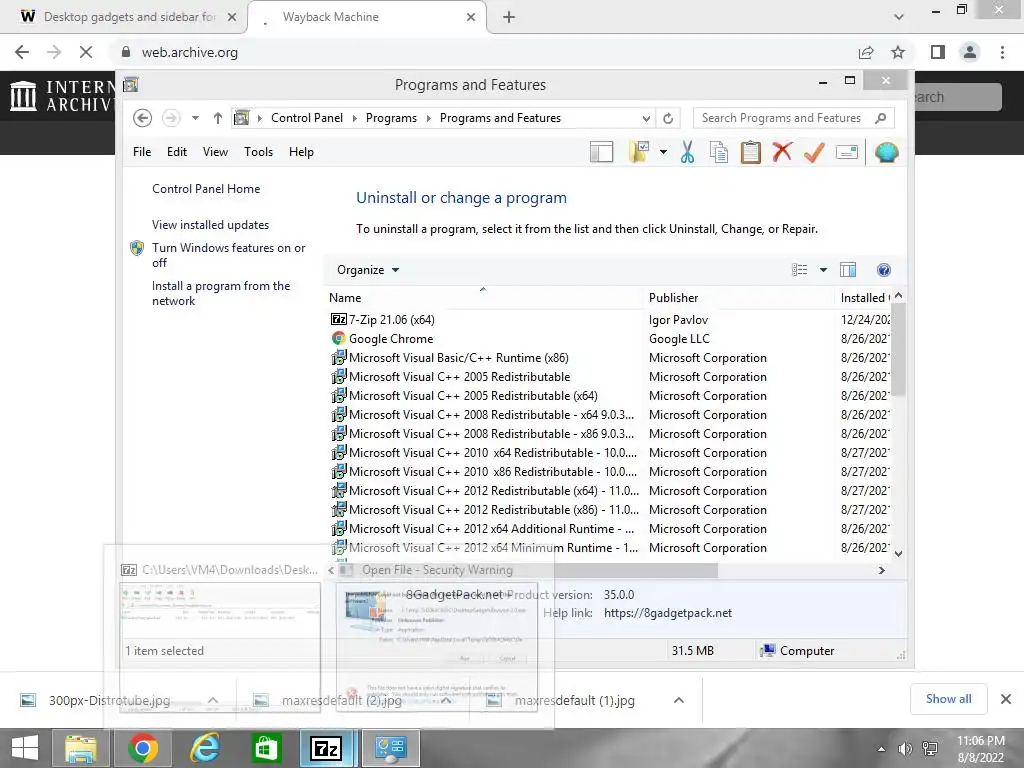The image size is (1024, 768).
Task: Click the volume speaker tray icon
Action: click(905, 749)
